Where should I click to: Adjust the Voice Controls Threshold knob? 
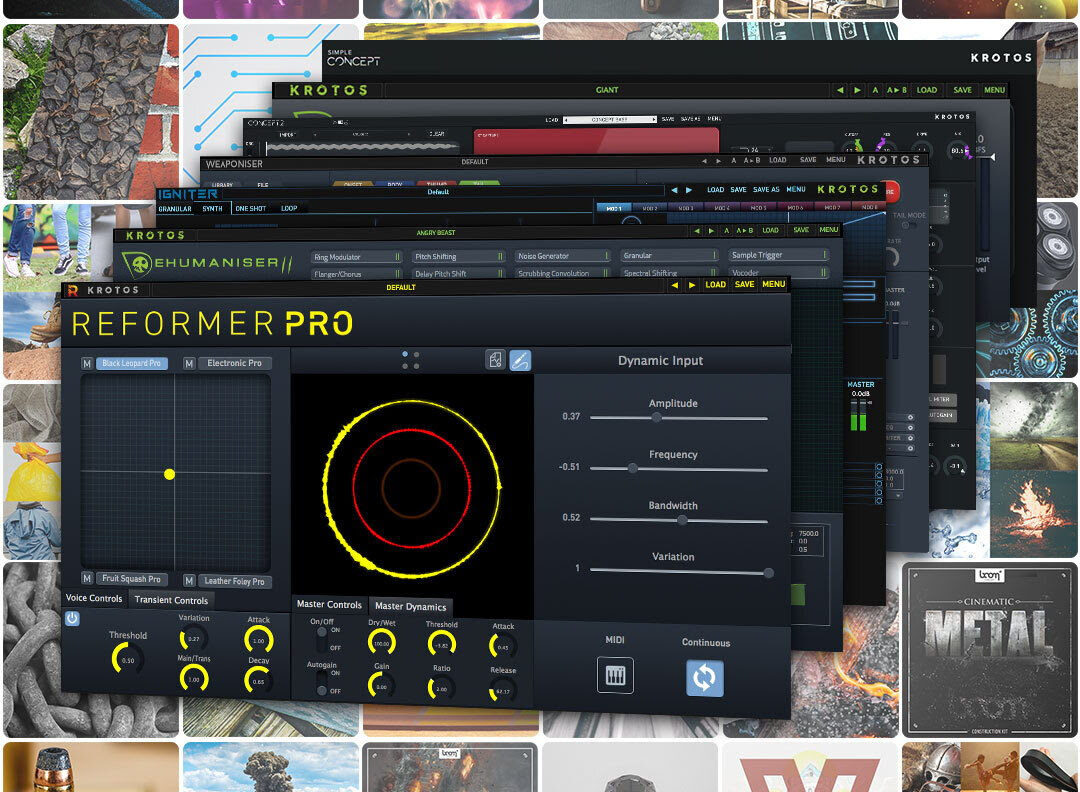point(127,659)
